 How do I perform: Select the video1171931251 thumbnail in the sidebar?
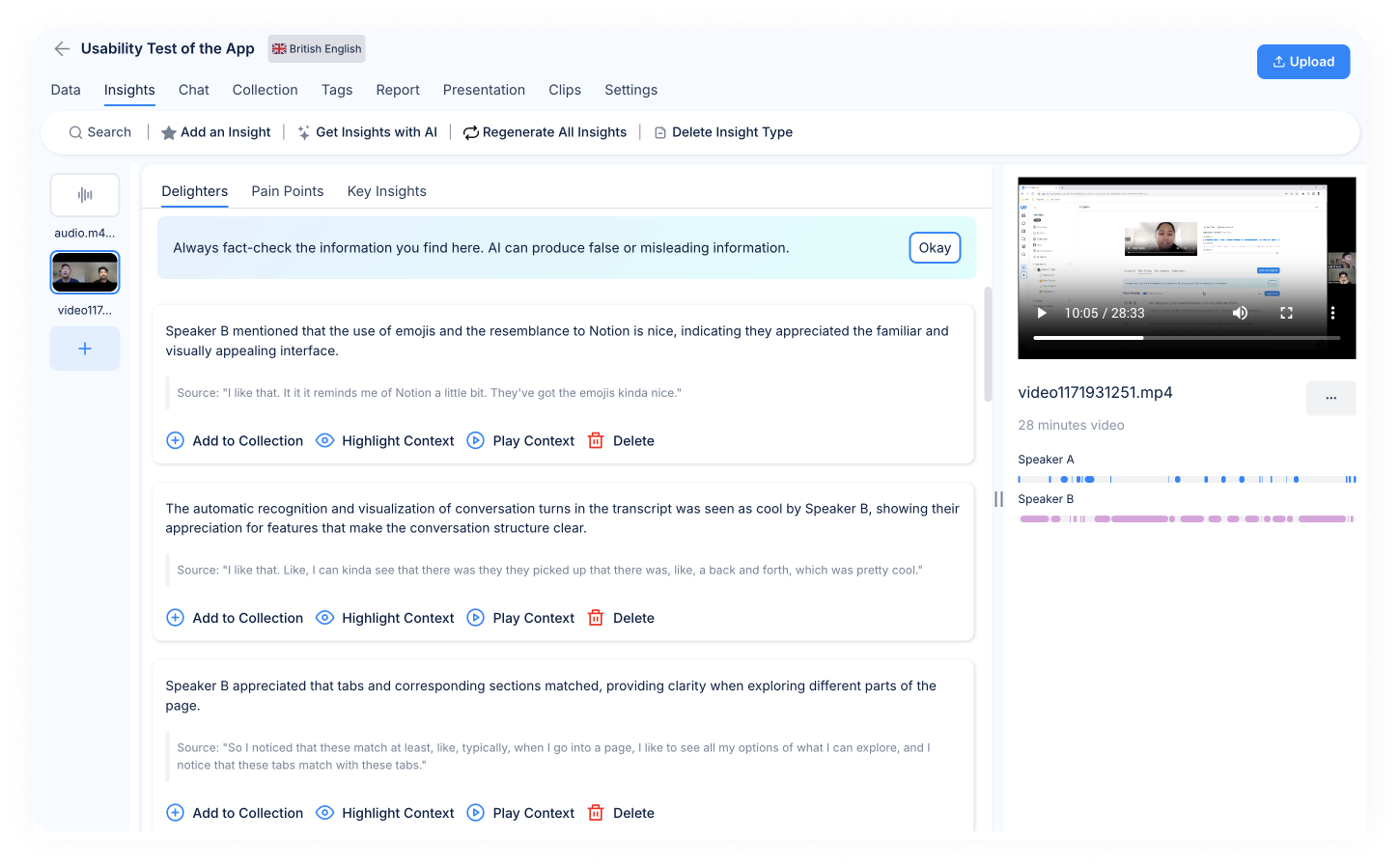tap(84, 271)
